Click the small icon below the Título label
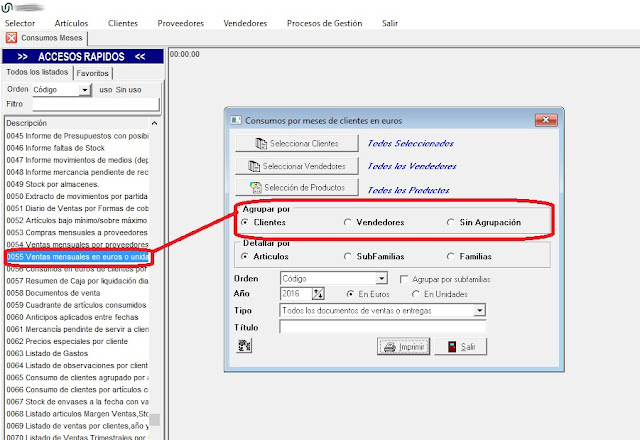The height and width of the screenshot is (440, 640). coord(244,346)
